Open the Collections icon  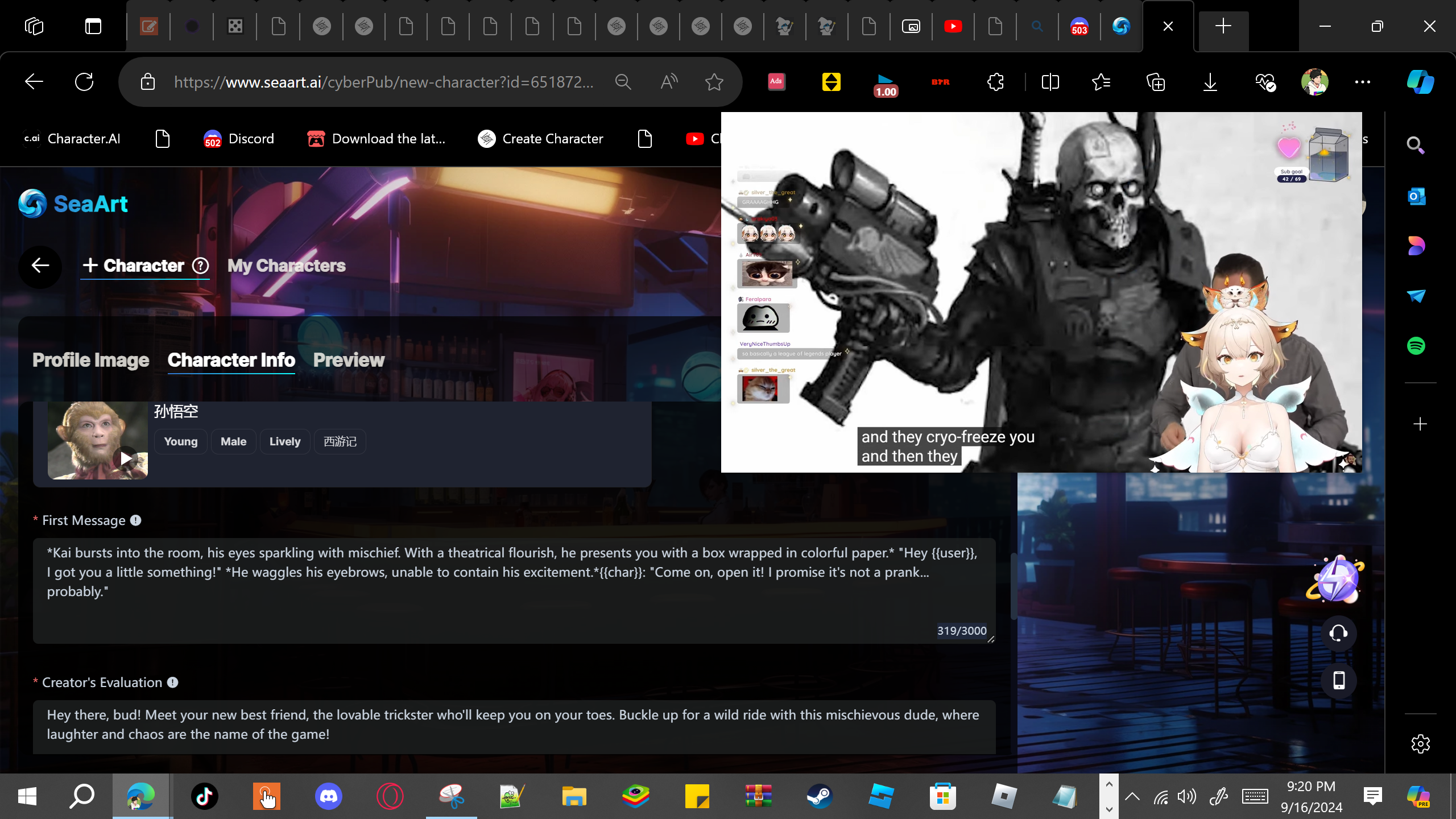click(1156, 82)
